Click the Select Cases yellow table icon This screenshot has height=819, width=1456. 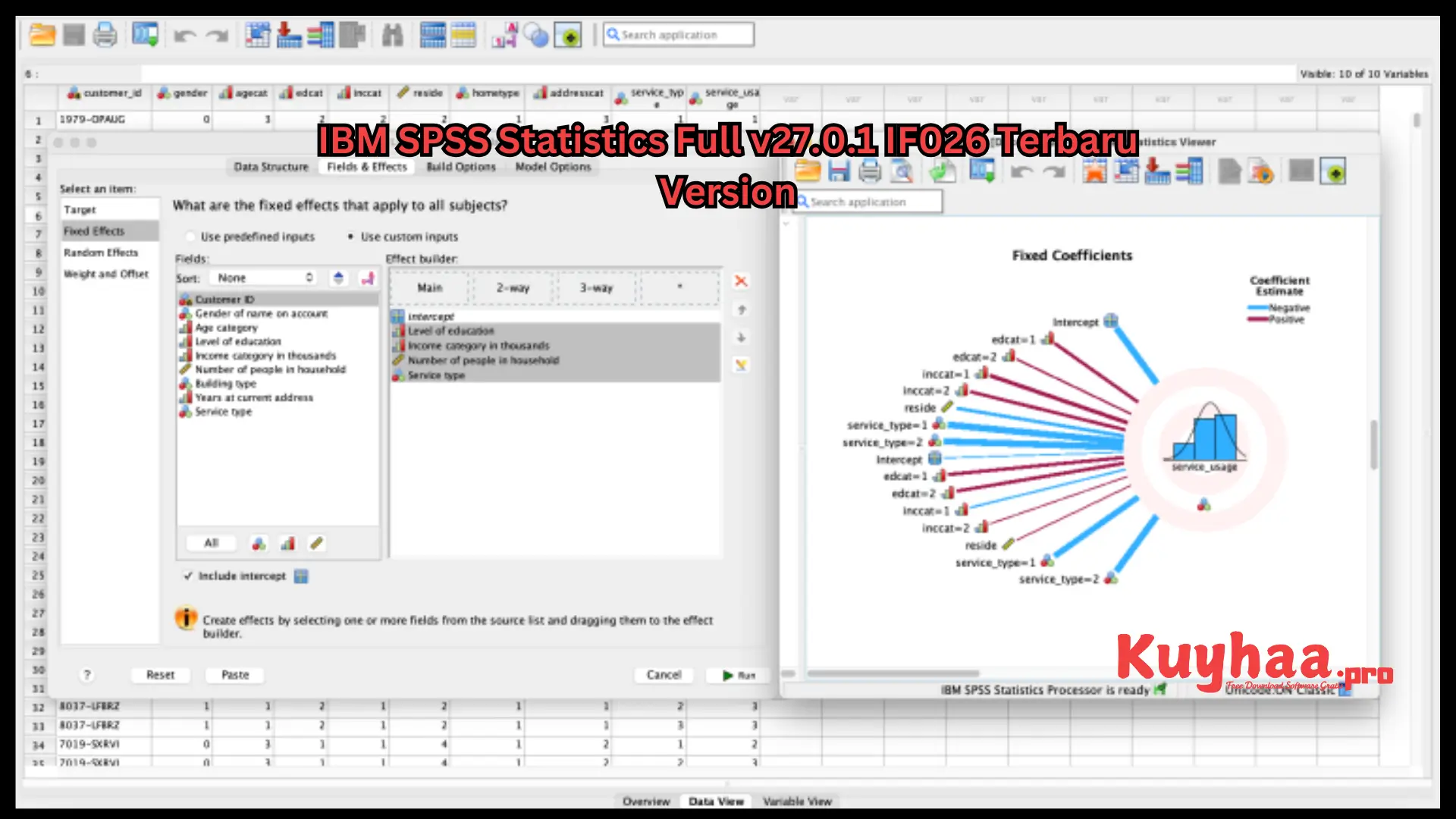pos(463,35)
